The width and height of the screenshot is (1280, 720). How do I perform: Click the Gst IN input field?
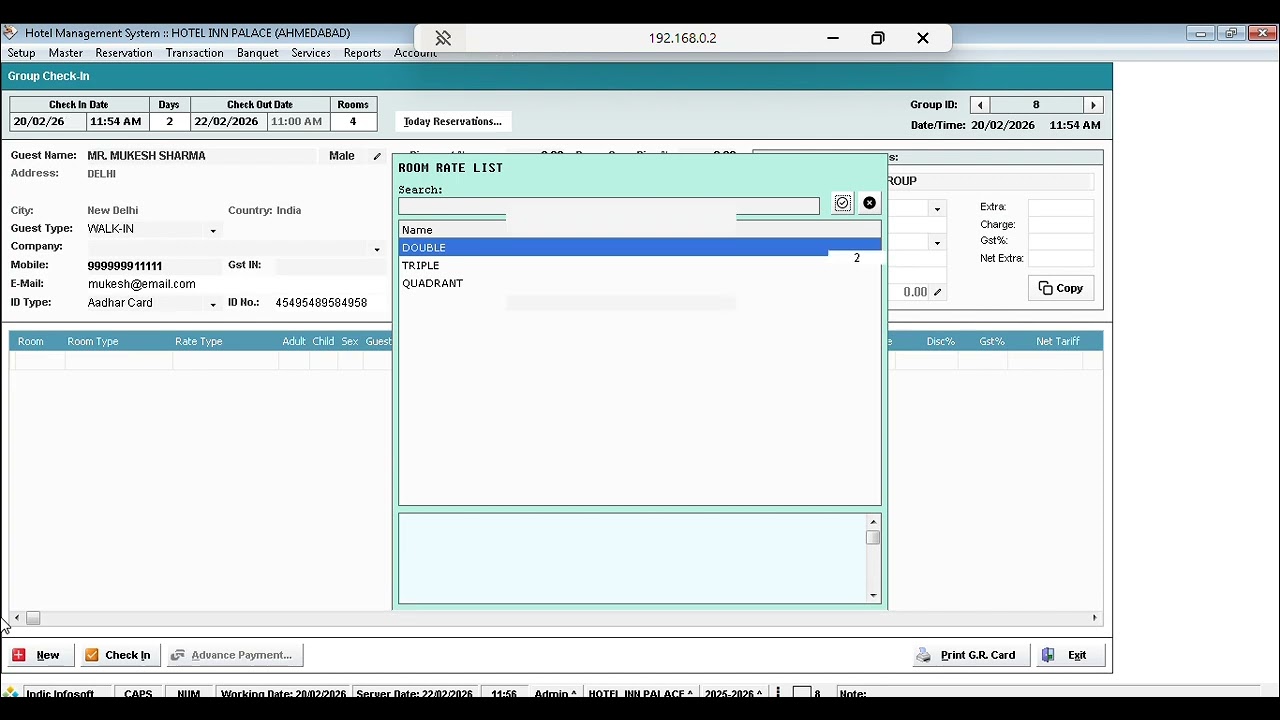coord(329,266)
